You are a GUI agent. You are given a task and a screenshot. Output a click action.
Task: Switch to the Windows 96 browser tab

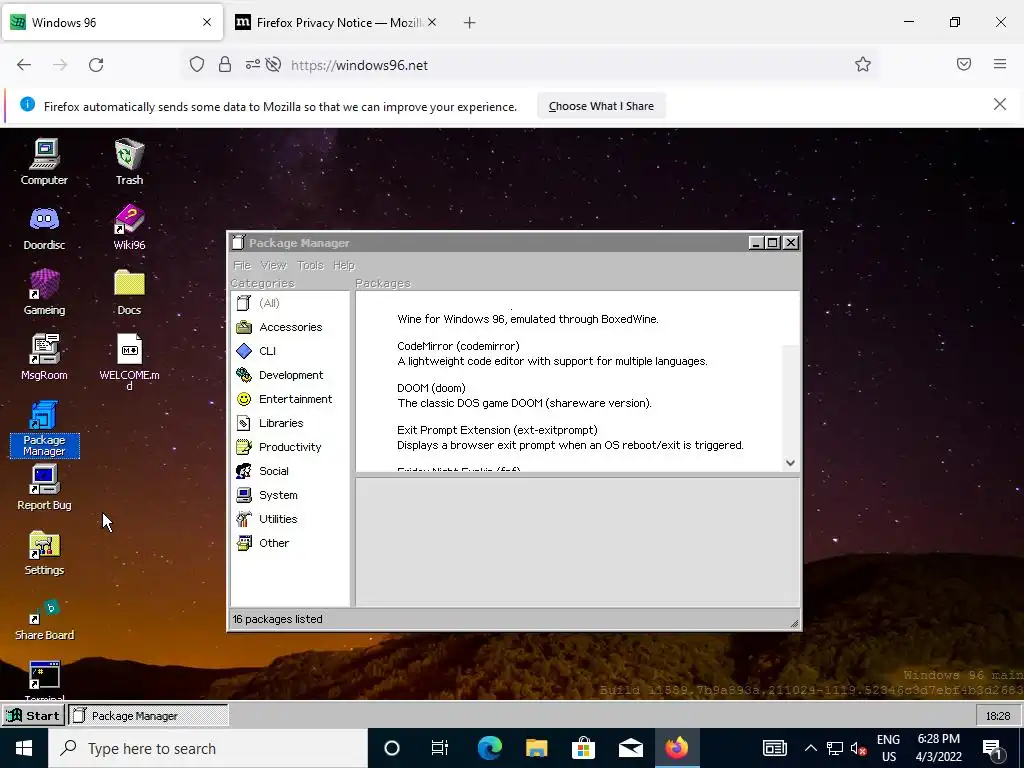(x=112, y=23)
